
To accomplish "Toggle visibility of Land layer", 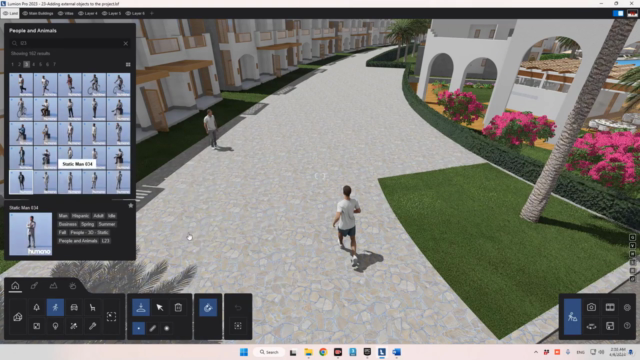I will pyautogui.click(x=5, y=13).
